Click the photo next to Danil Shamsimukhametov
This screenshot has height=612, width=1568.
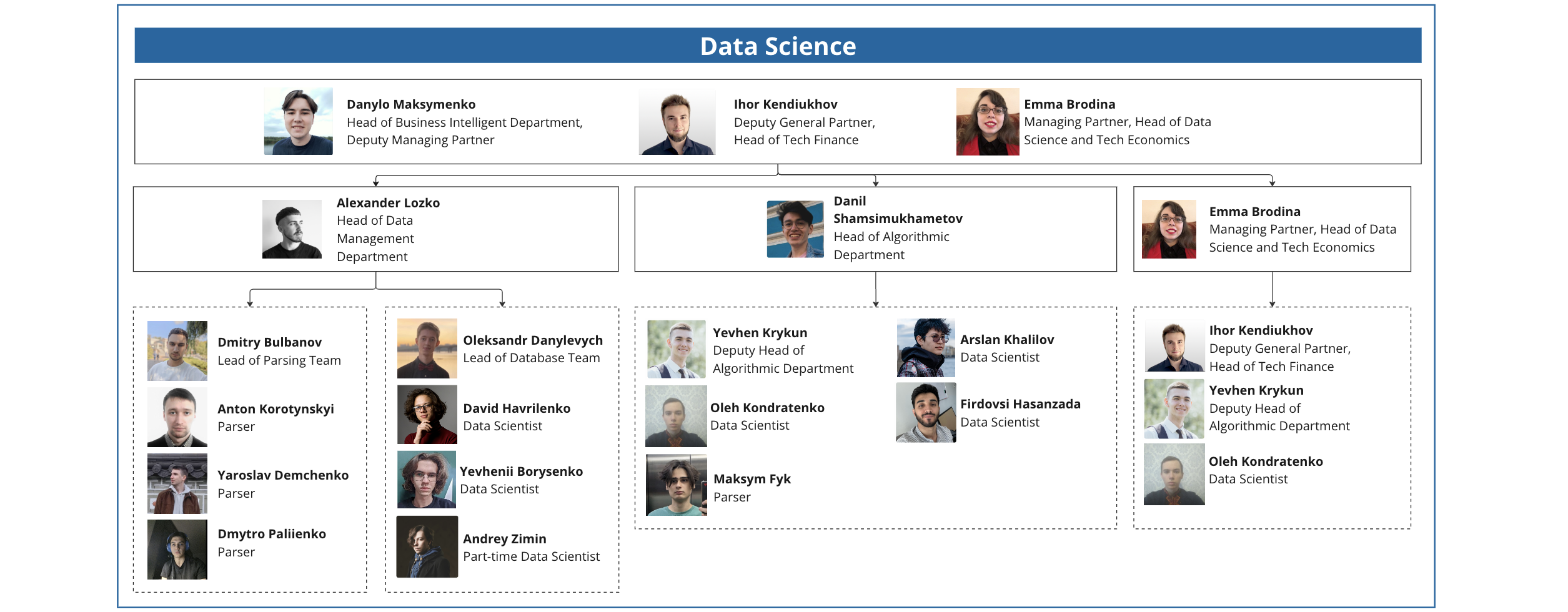pyautogui.click(x=795, y=229)
